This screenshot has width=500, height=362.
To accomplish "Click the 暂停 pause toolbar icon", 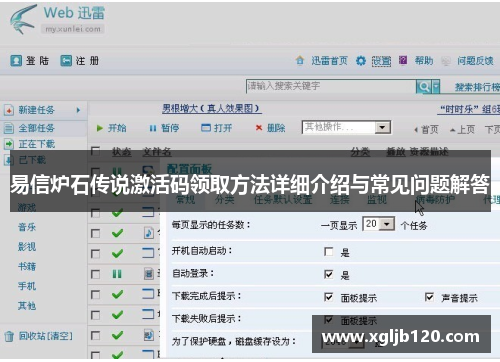I will (152, 128).
